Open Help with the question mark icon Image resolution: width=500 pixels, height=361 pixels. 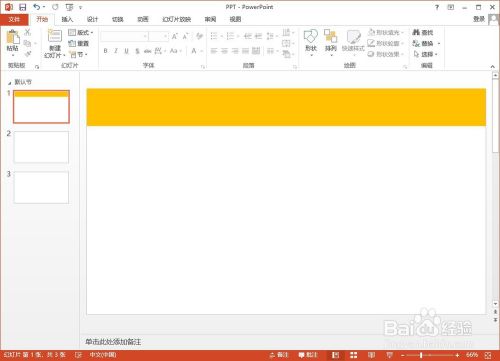click(x=437, y=7)
